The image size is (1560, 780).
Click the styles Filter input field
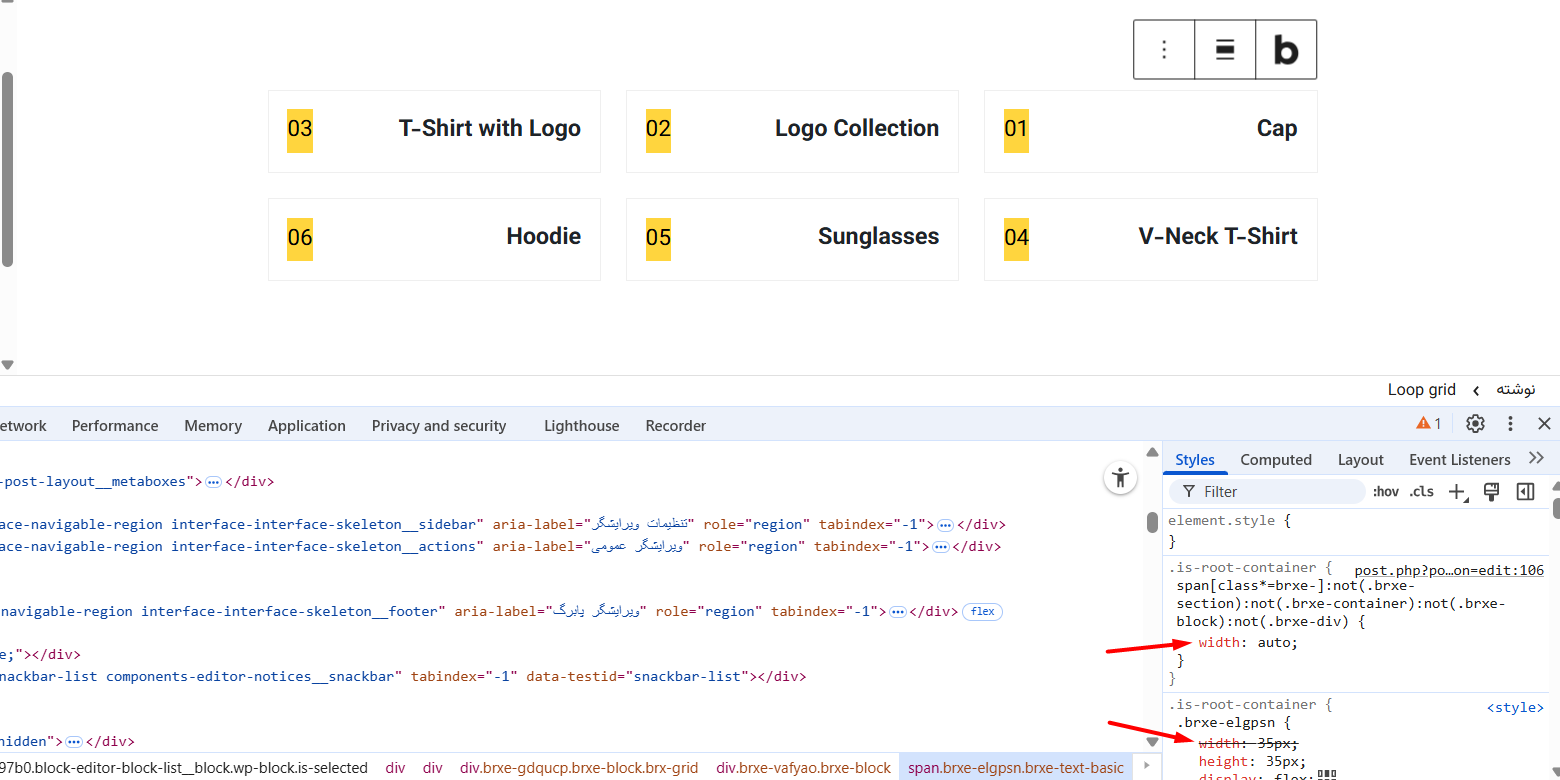pos(1270,492)
